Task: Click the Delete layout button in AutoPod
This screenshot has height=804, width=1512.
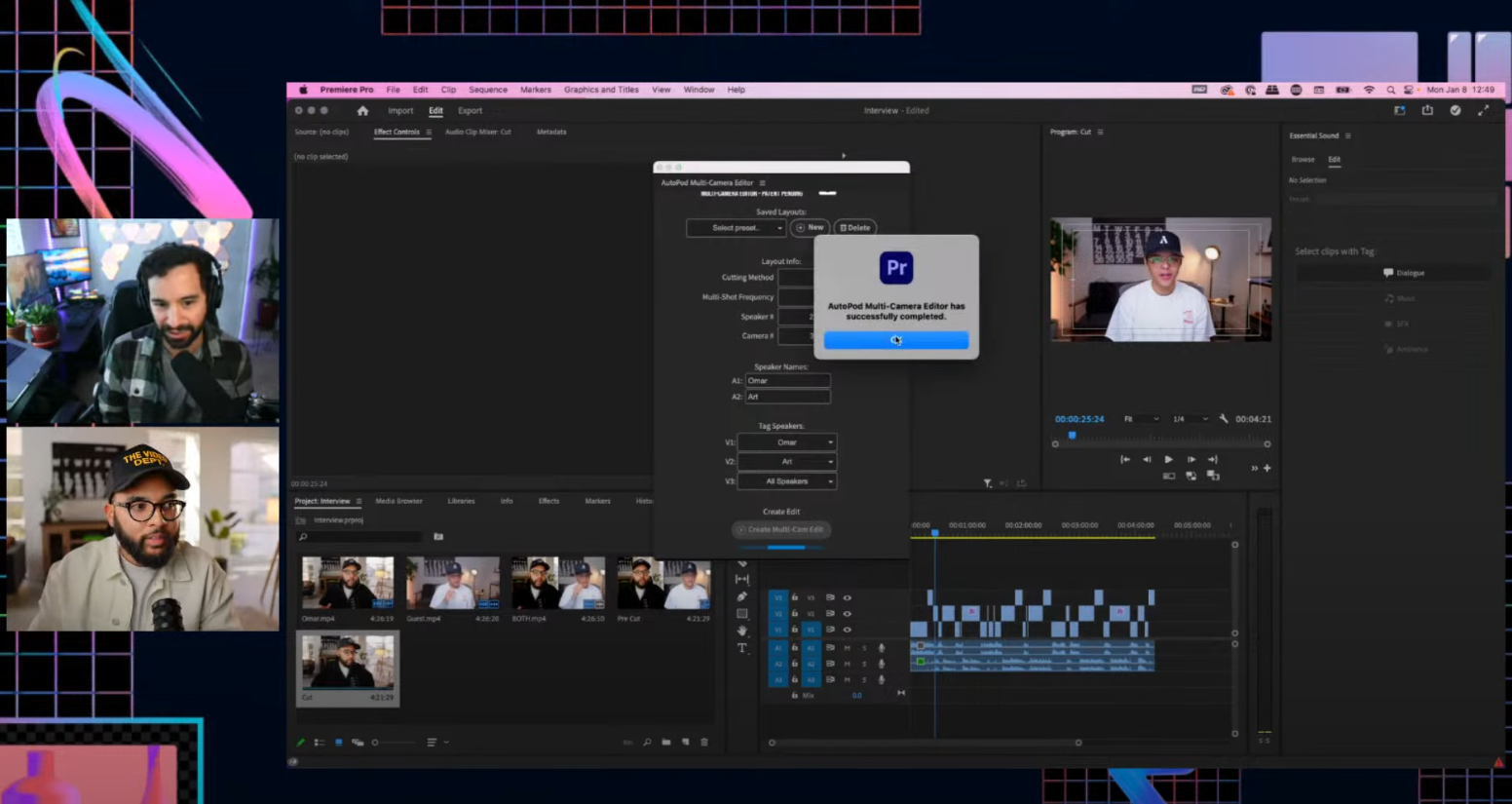Action: tap(855, 228)
